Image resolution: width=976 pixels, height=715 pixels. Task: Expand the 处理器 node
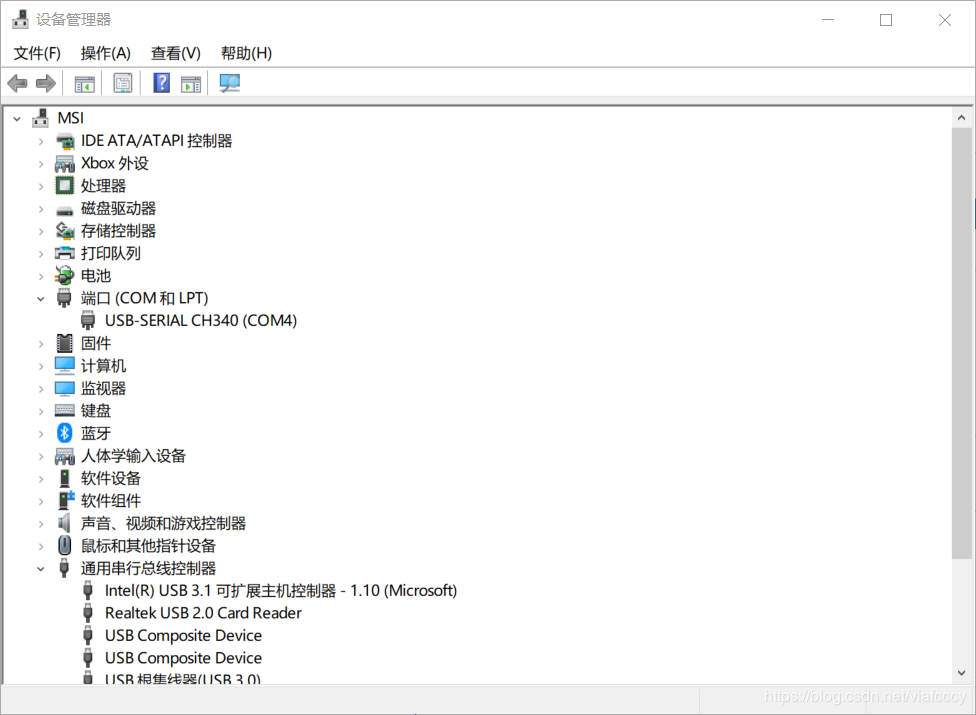pos(41,186)
